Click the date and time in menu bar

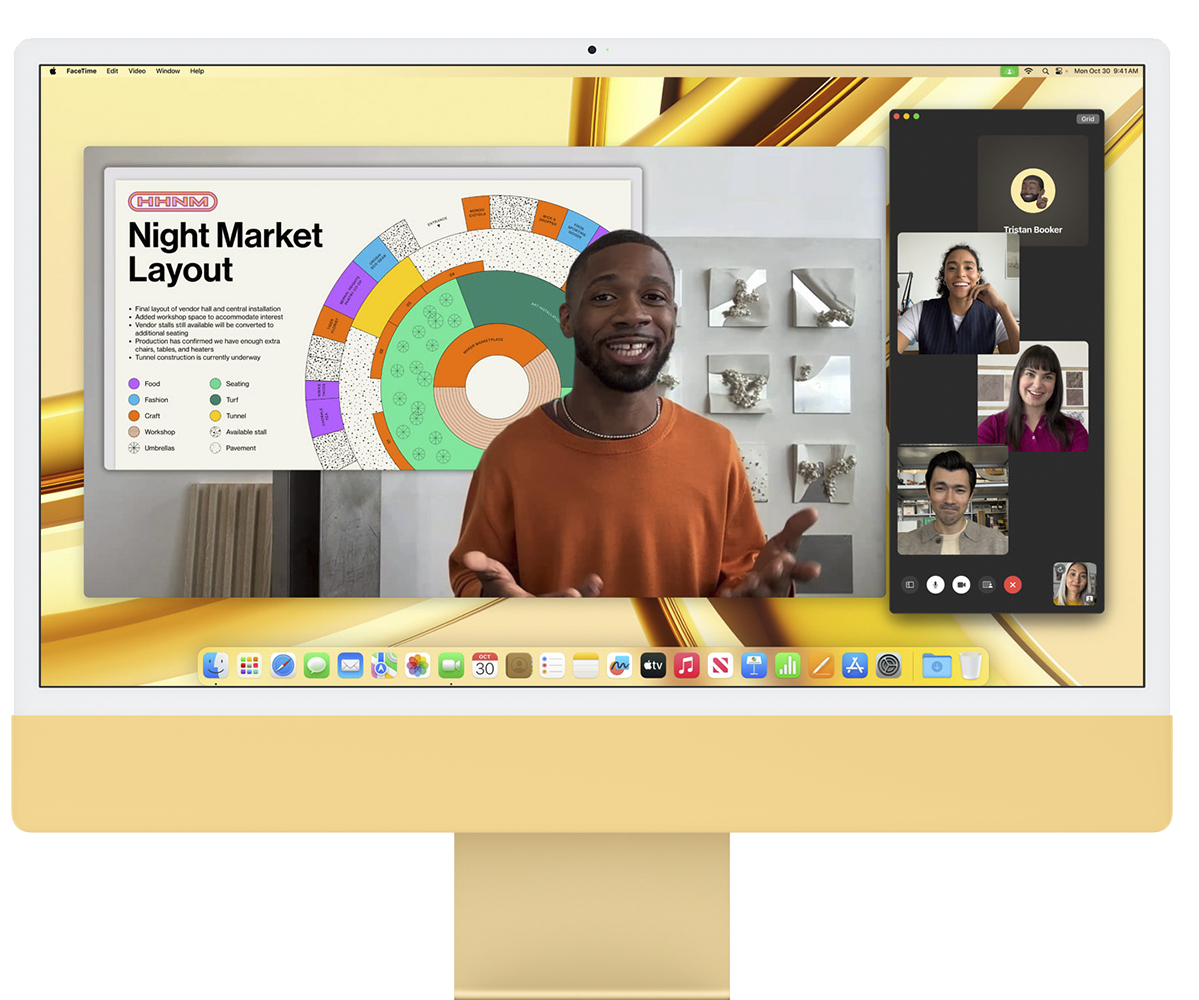(1106, 71)
